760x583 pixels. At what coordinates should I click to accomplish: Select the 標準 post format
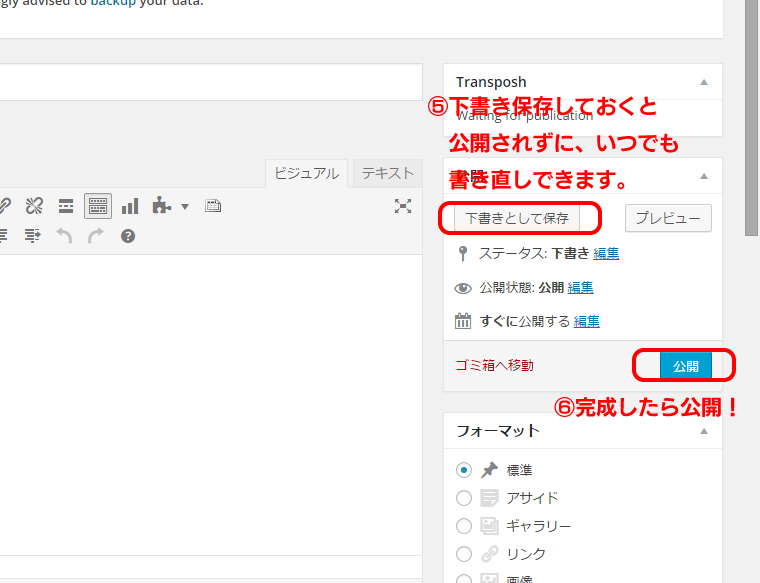point(464,470)
